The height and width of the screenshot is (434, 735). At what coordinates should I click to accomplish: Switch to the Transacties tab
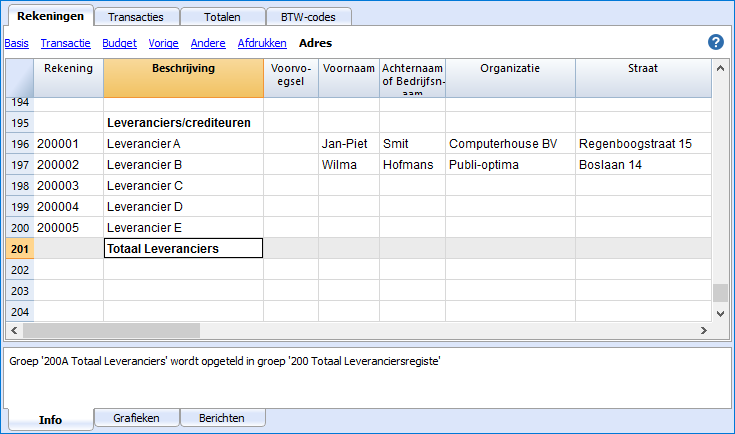136,17
